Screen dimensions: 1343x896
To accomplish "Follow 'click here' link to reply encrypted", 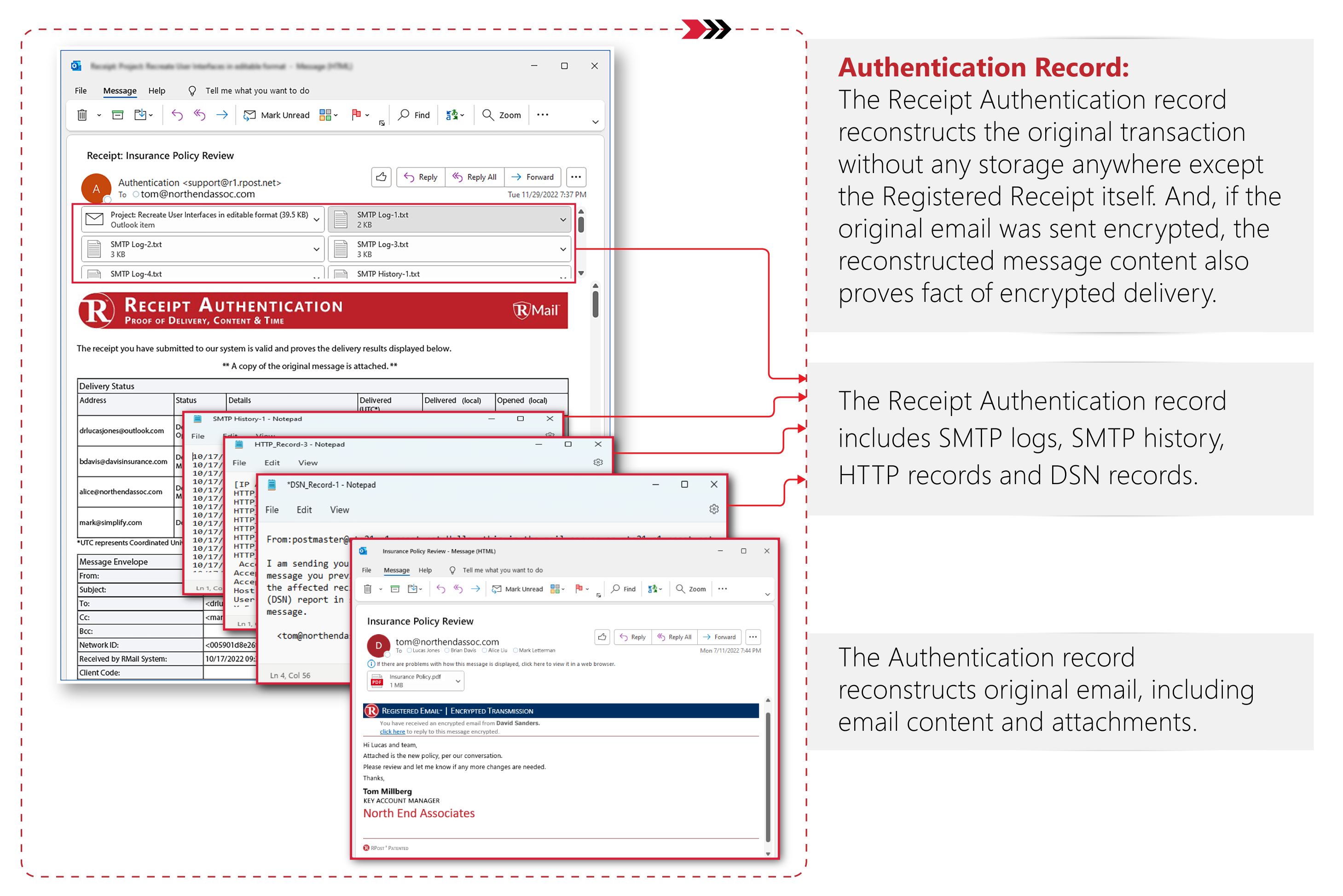I will click(x=392, y=731).
